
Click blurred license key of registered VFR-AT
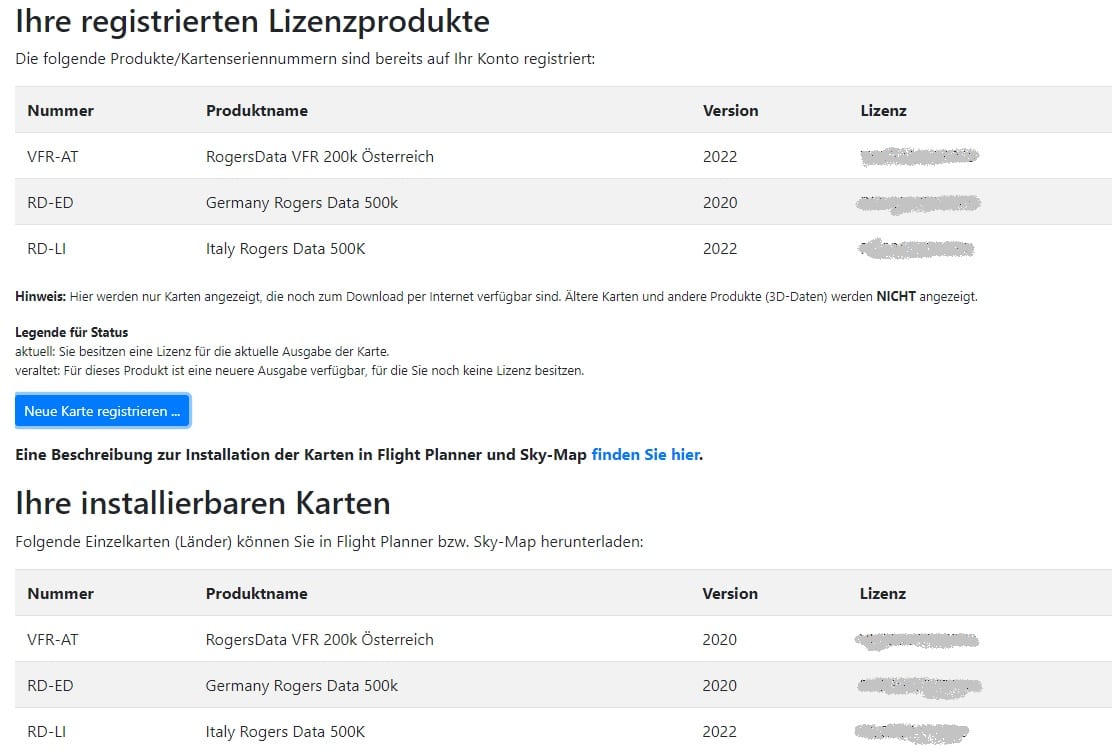(919, 156)
